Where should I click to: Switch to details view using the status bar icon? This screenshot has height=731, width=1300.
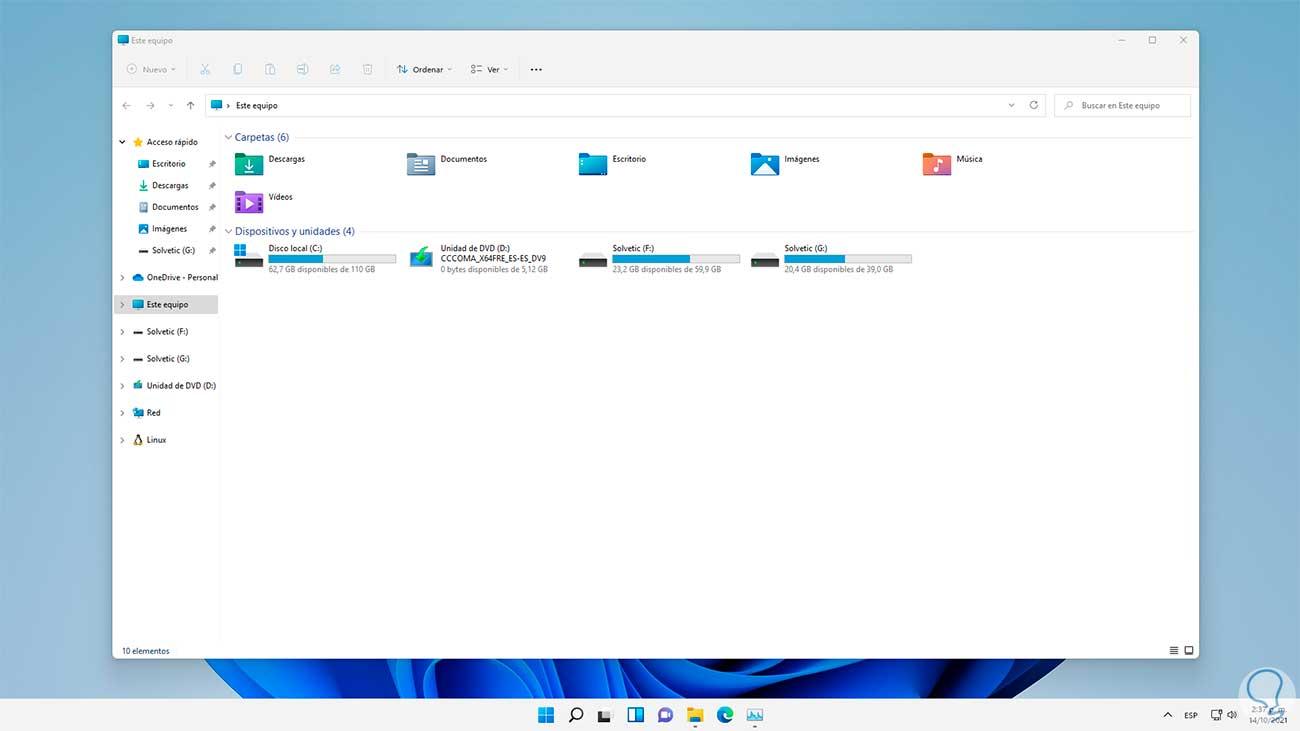point(1172,650)
